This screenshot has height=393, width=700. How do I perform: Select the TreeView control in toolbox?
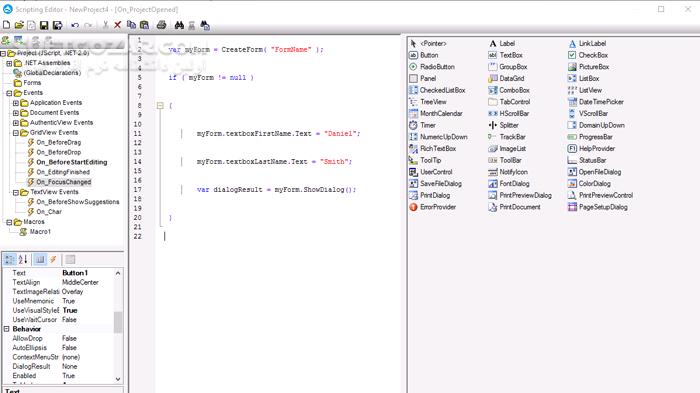point(428,102)
